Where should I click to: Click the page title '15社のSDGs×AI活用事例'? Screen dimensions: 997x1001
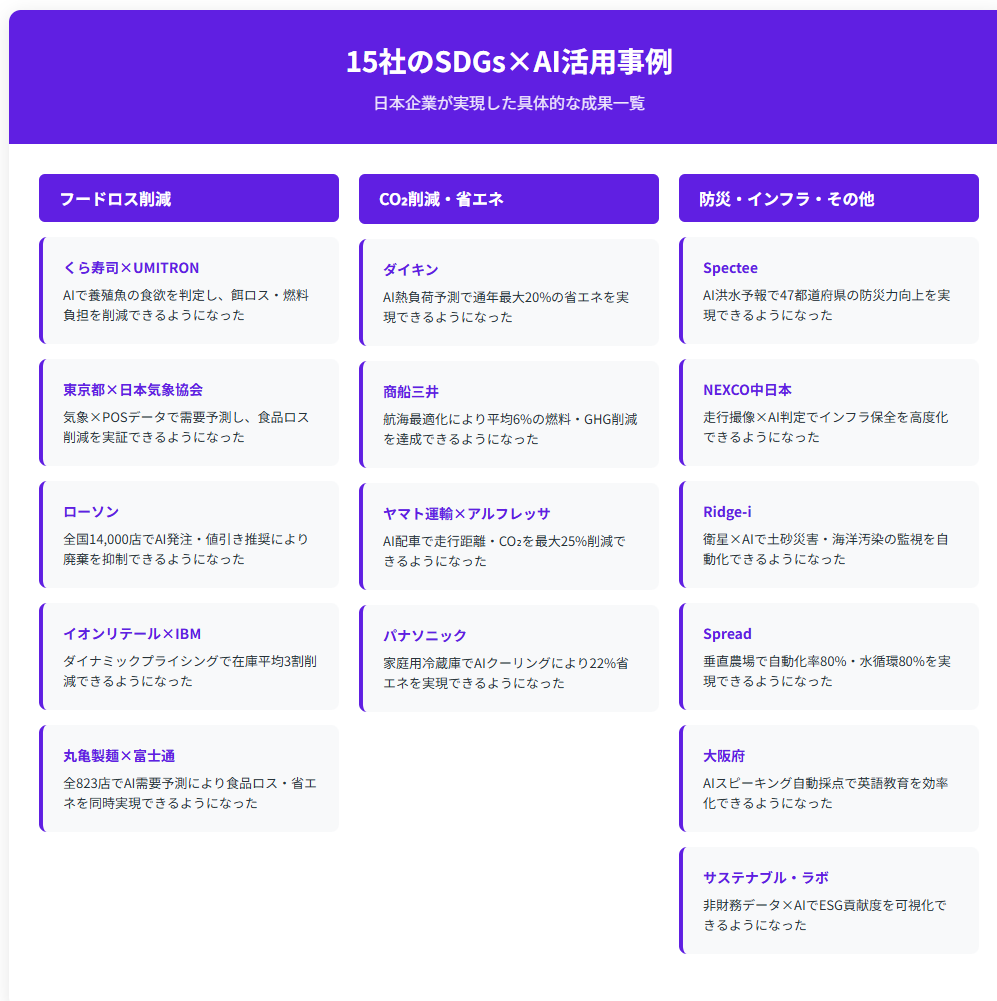pos(508,62)
